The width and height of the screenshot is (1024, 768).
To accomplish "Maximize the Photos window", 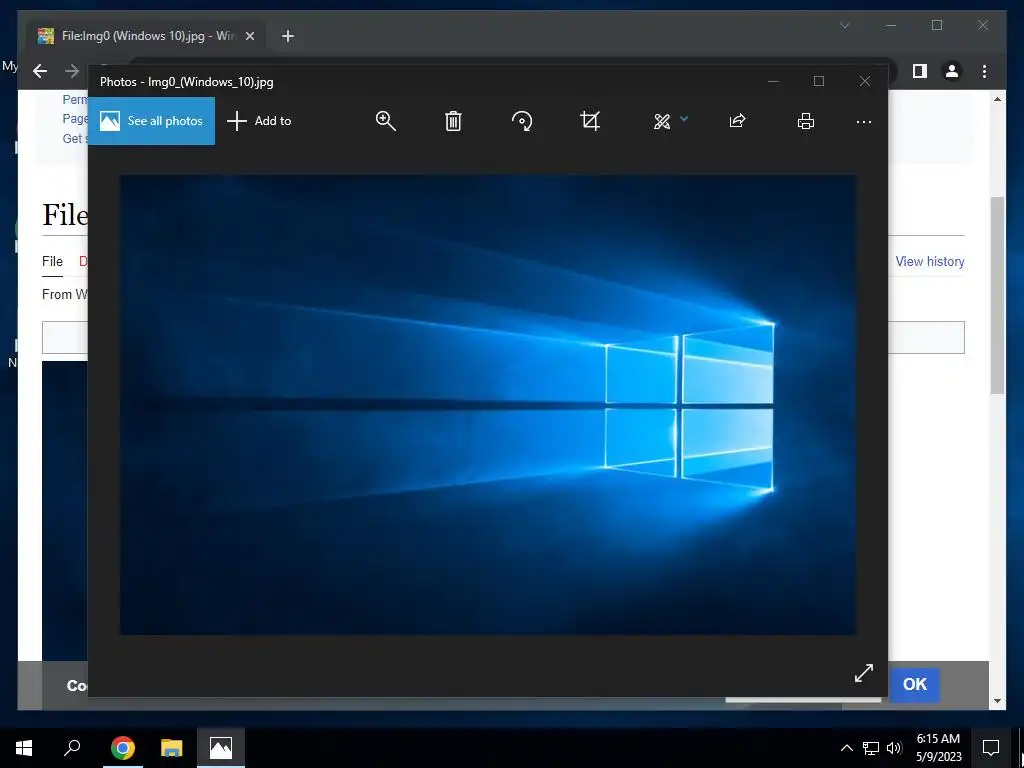I will tap(819, 82).
